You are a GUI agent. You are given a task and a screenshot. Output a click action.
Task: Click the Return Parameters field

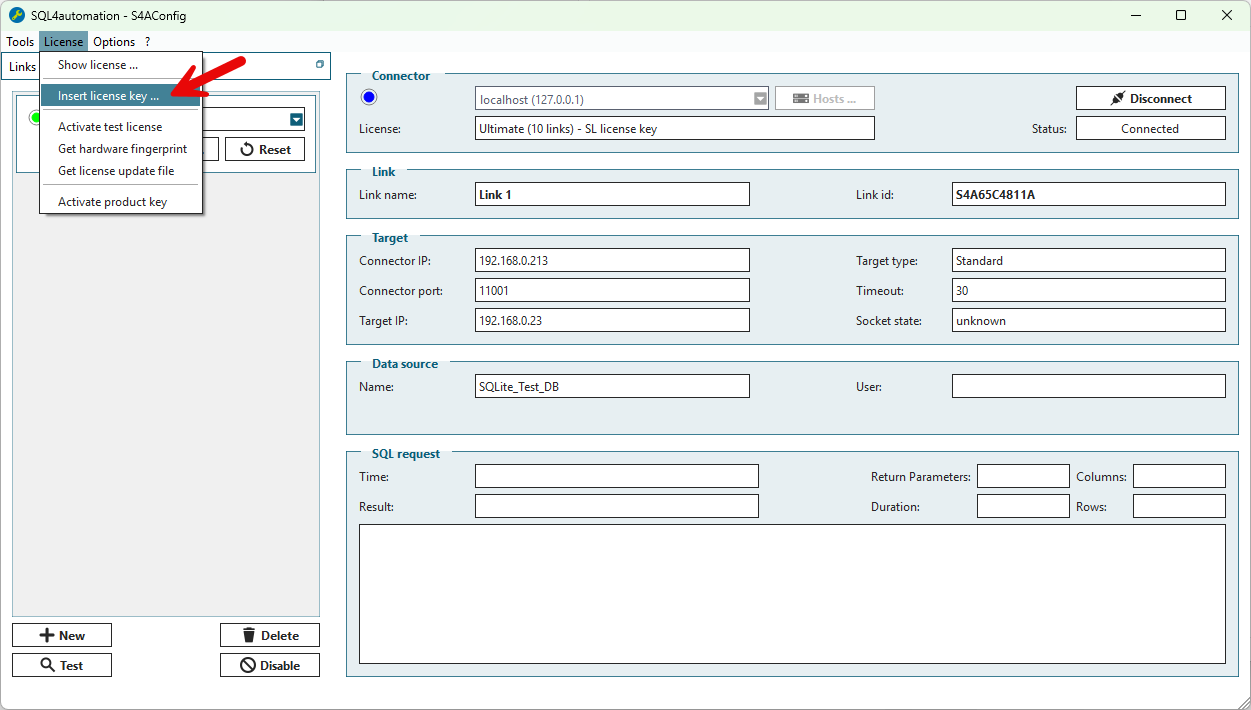pyautogui.click(x=1023, y=476)
